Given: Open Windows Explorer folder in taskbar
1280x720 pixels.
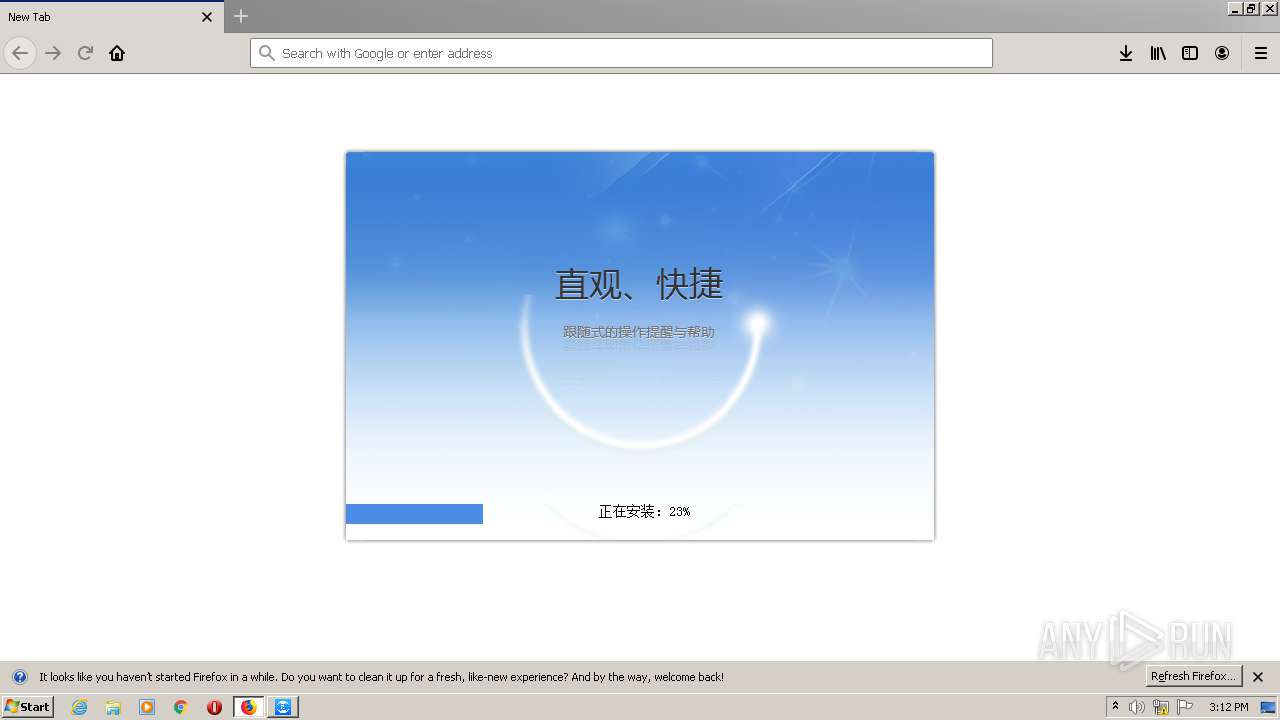Looking at the screenshot, I should click(x=113, y=707).
